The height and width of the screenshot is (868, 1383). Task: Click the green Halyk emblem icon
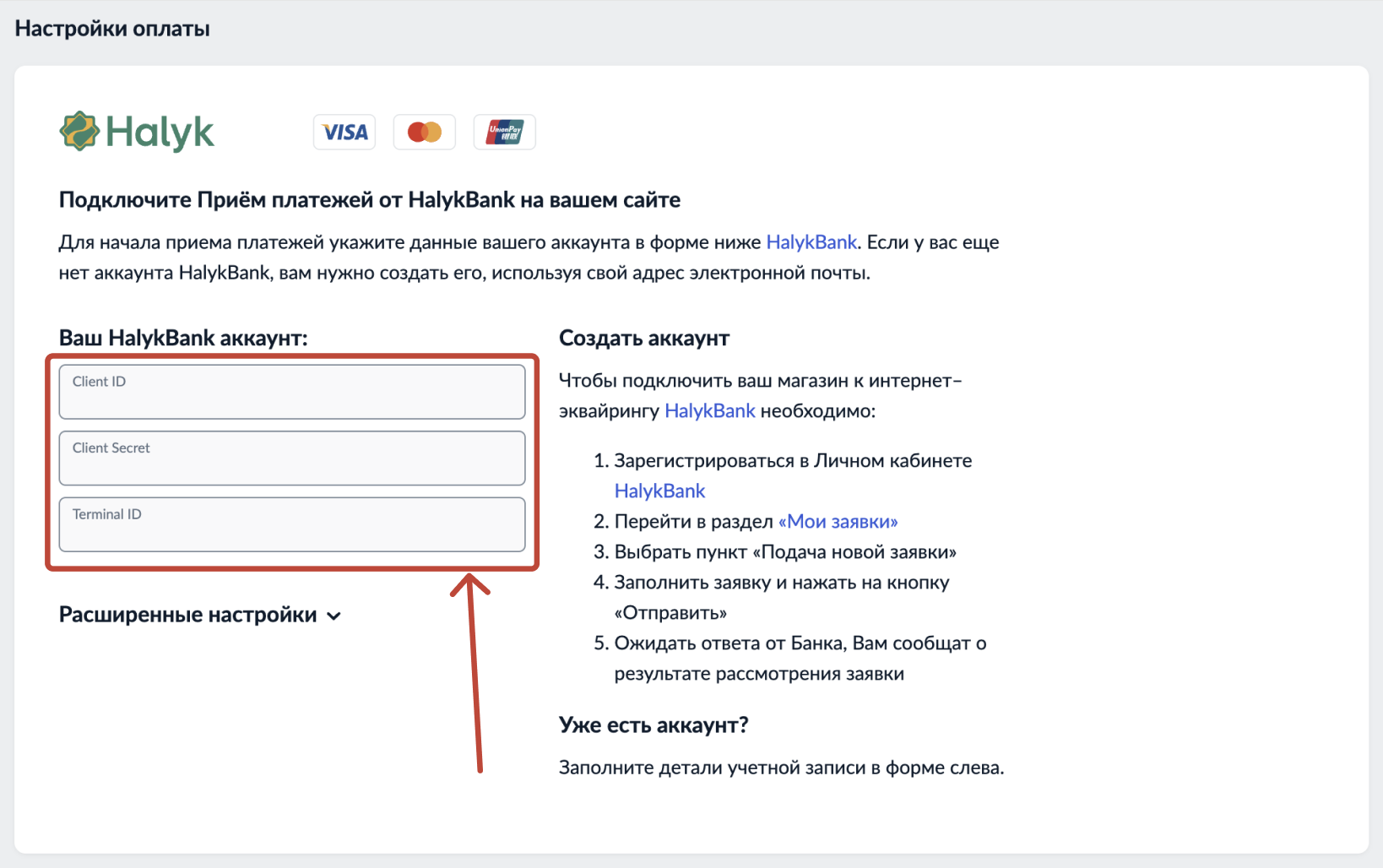point(79,132)
